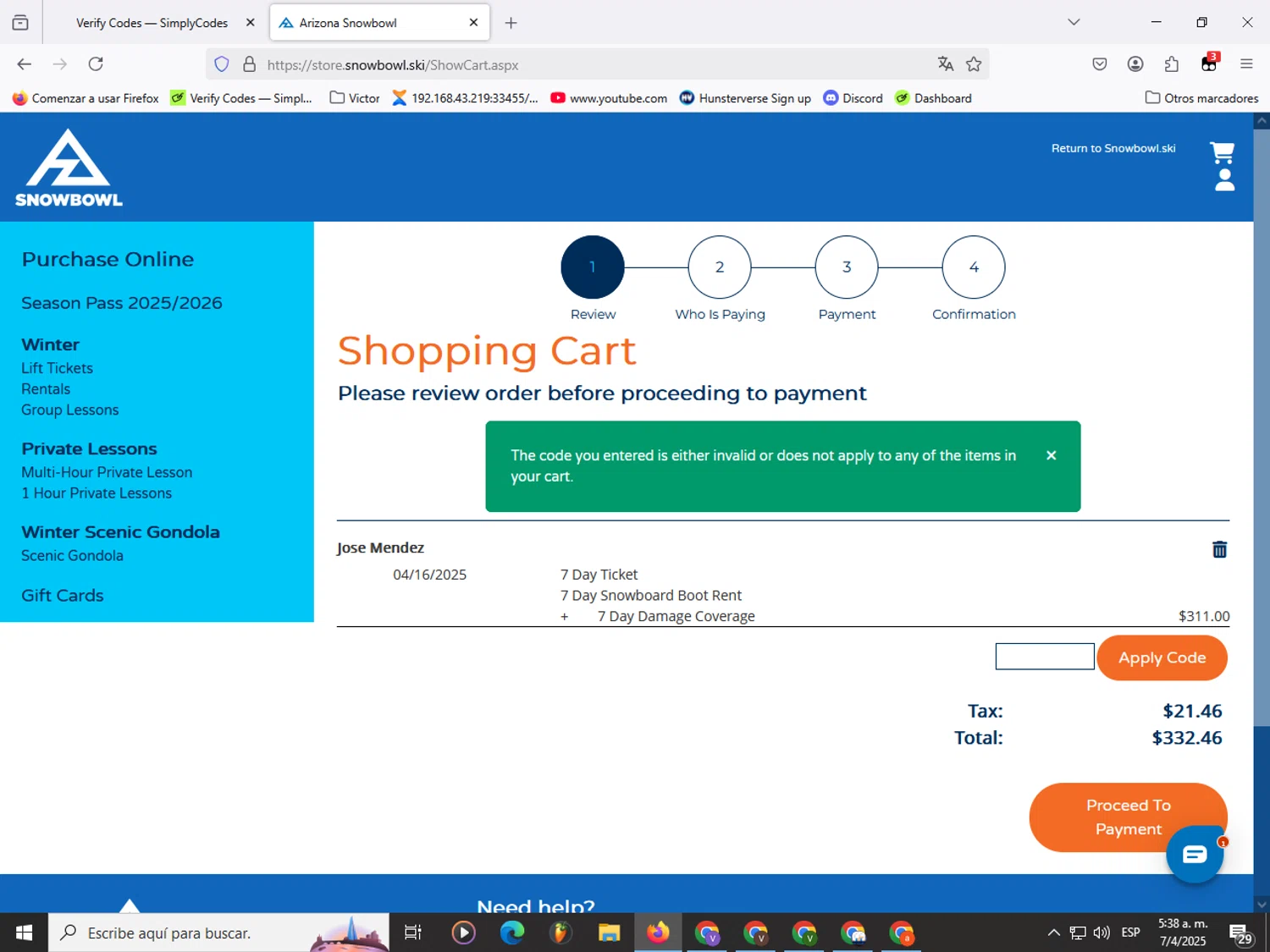Open extension with red badge 3
The height and width of the screenshot is (952, 1270).
pyautogui.click(x=1209, y=63)
